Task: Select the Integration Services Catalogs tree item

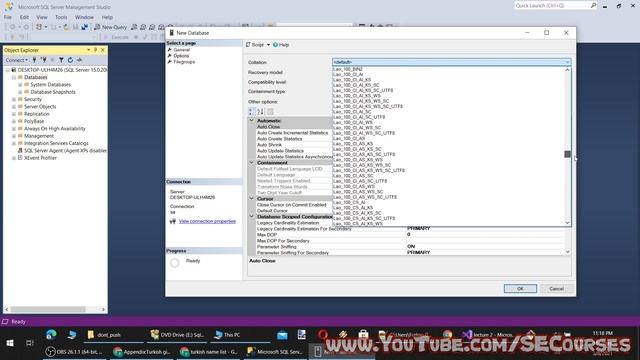Action: click(x=56, y=143)
